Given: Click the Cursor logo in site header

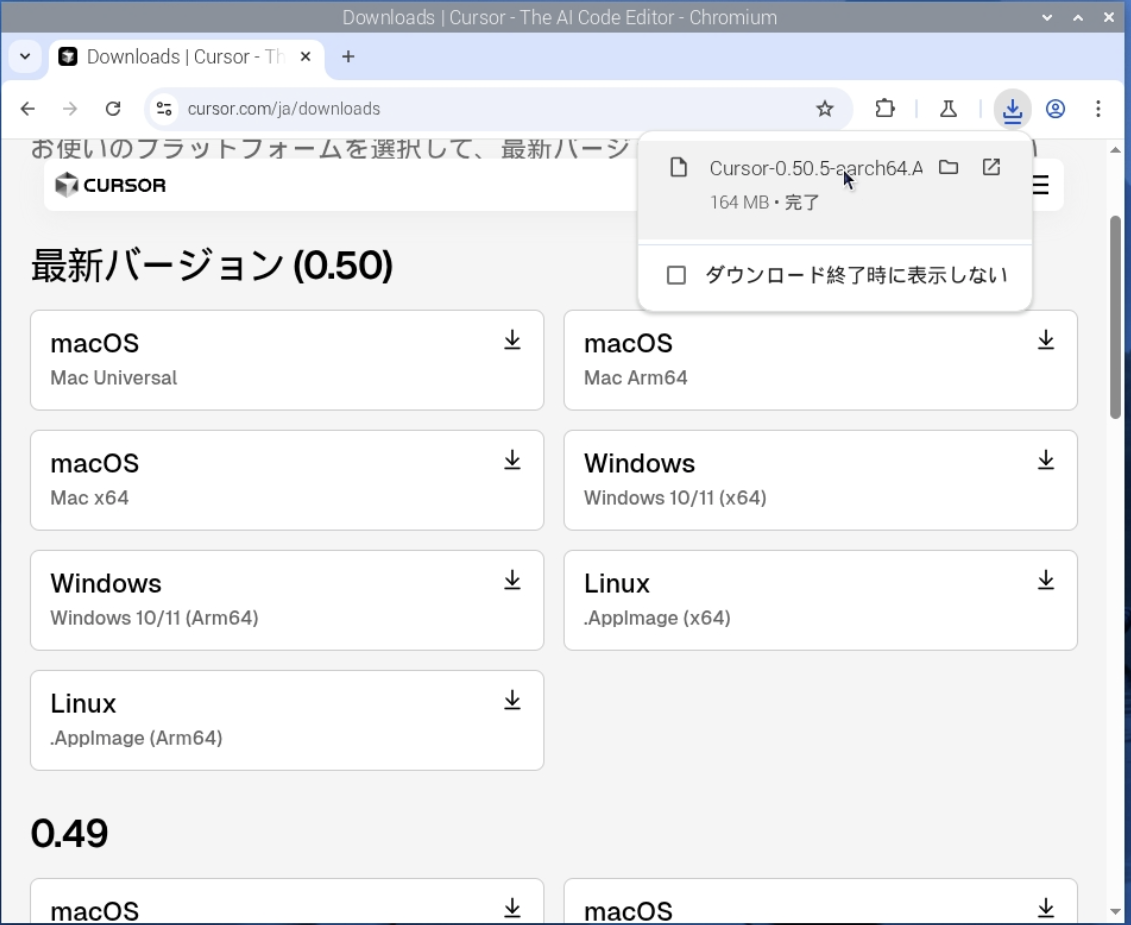Looking at the screenshot, I should pyautogui.click(x=110, y=185).
